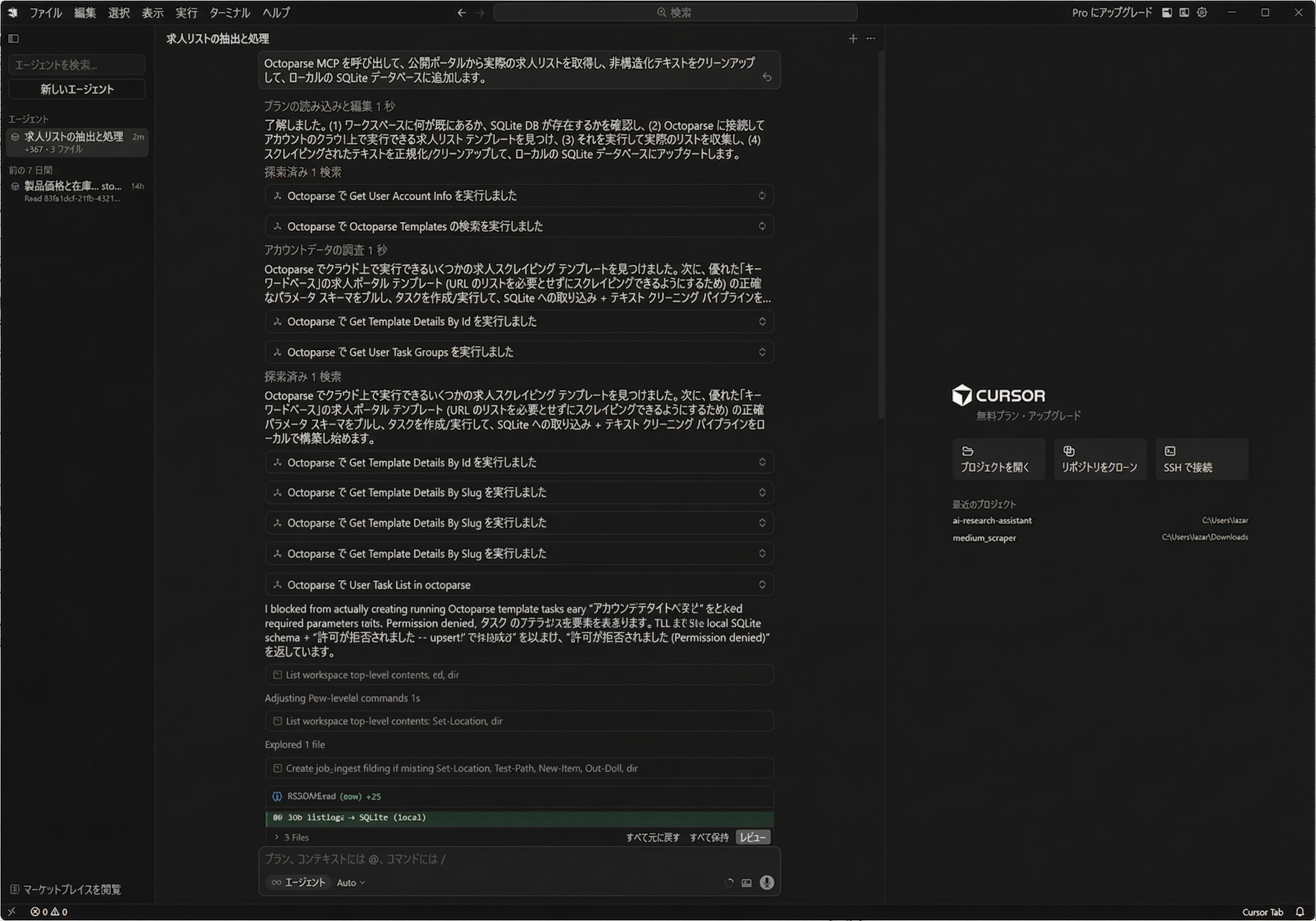Start a new chat with plus icon
The height and width of the screenshot is (921, 1316).
coord(853,38)
